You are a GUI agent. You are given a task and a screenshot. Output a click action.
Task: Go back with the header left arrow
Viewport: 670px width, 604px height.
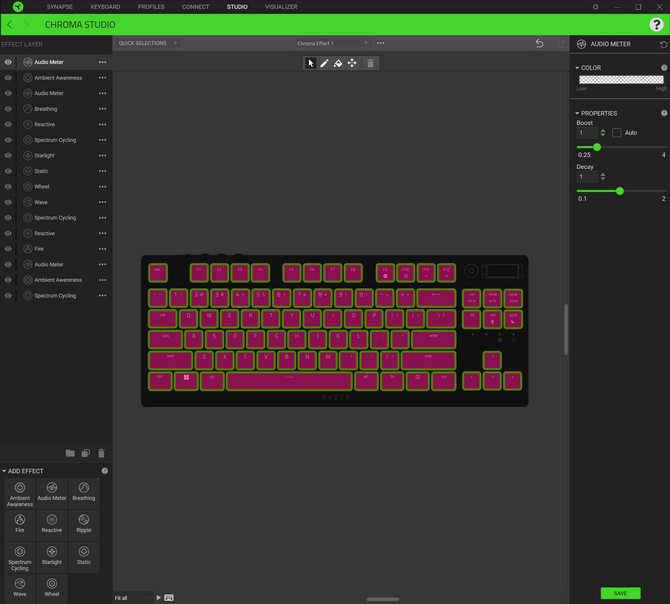[9, 25]
